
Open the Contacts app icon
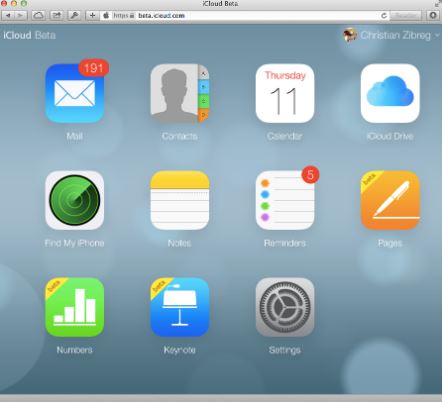coord(180,93)
